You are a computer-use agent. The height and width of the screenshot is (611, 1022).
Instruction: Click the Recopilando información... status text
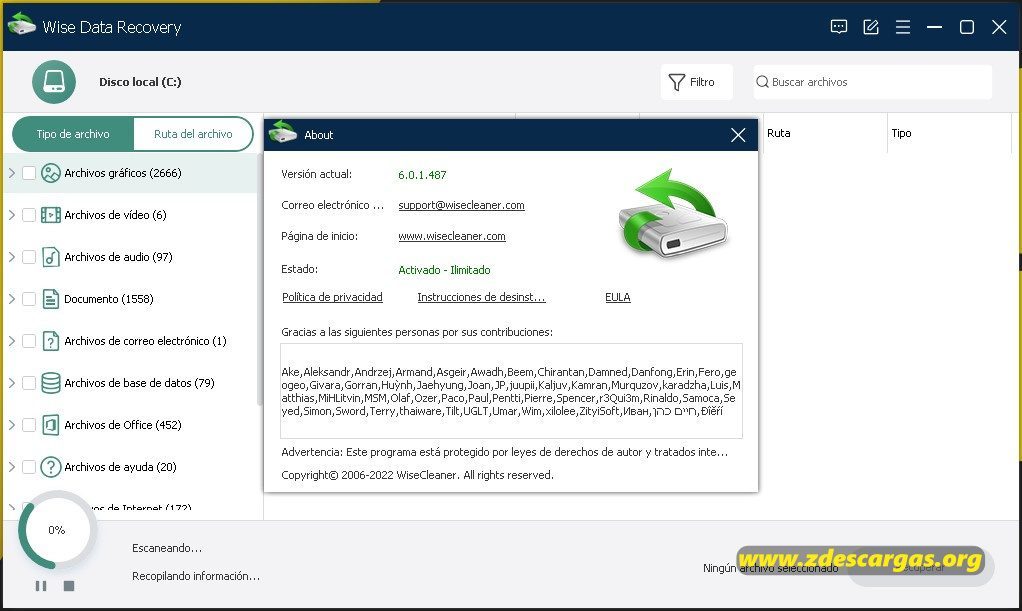click(x=196, y=576)
